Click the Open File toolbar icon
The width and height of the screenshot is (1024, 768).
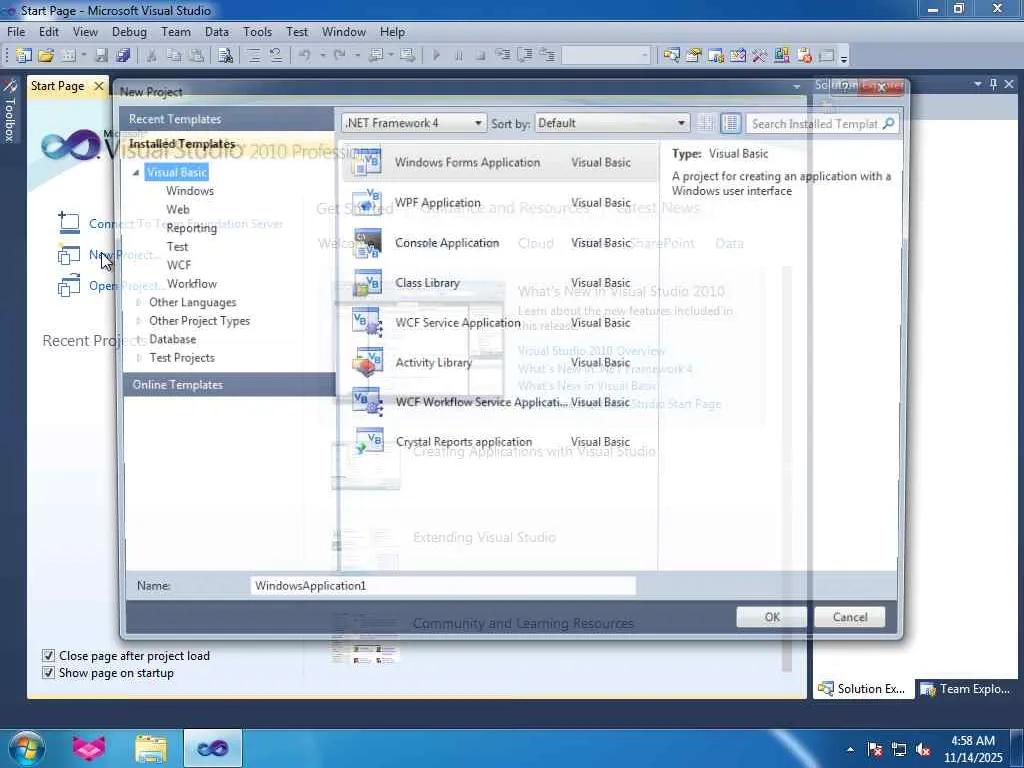tap(46, 56)
